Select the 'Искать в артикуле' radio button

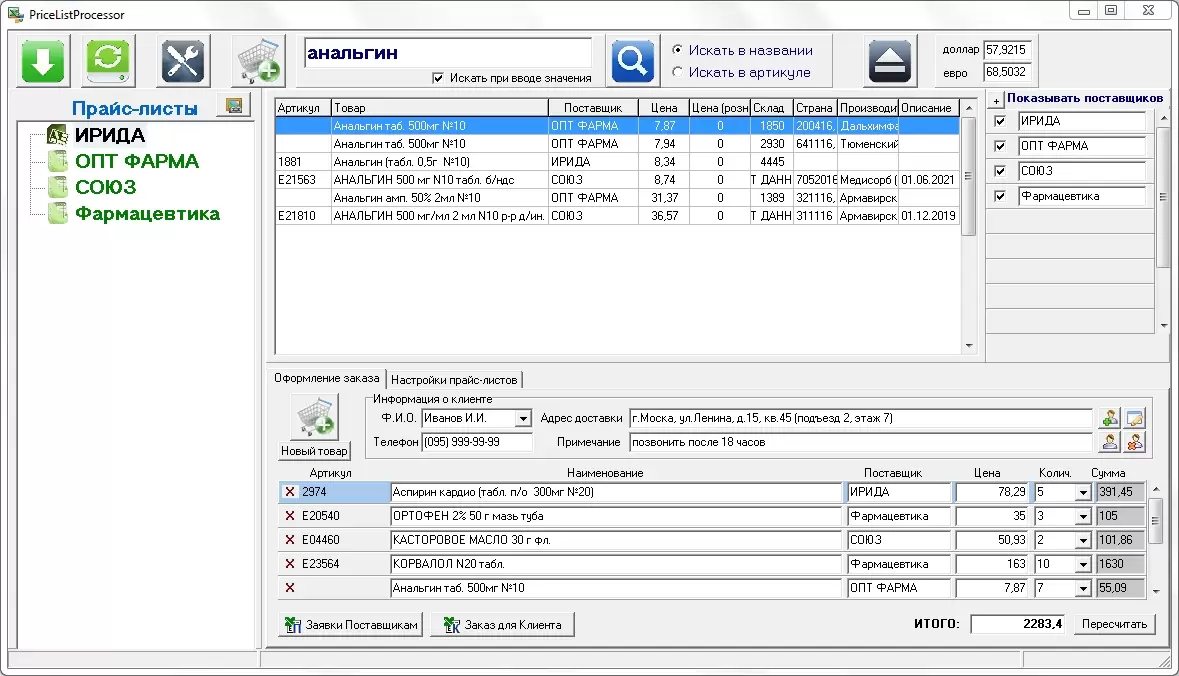click(x=678, y=72)
